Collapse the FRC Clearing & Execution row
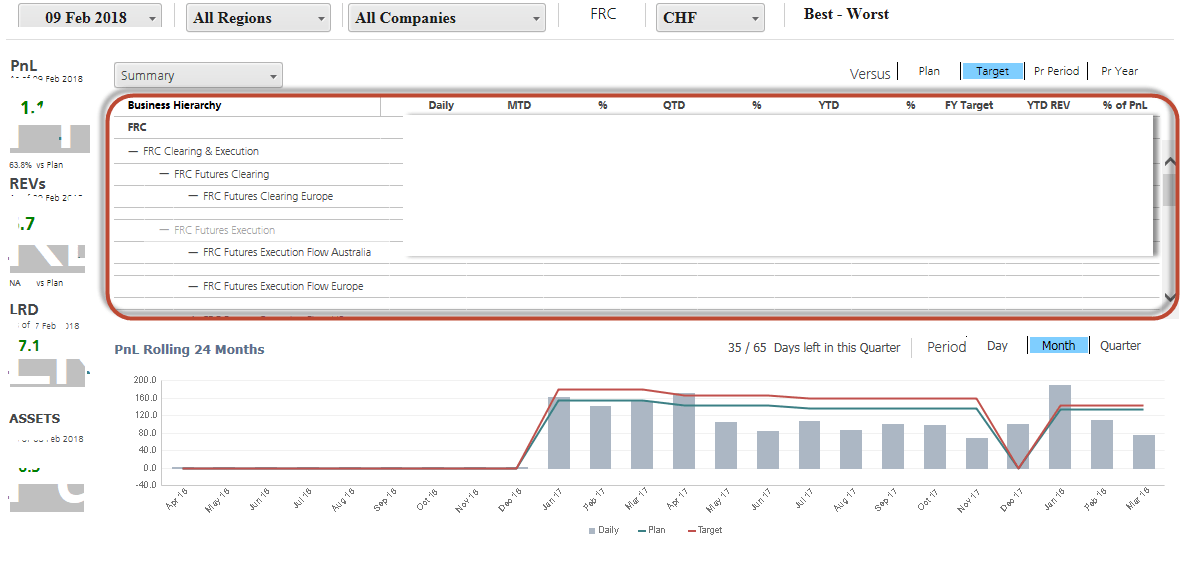 pyautogui.click(x=133, y=152)
